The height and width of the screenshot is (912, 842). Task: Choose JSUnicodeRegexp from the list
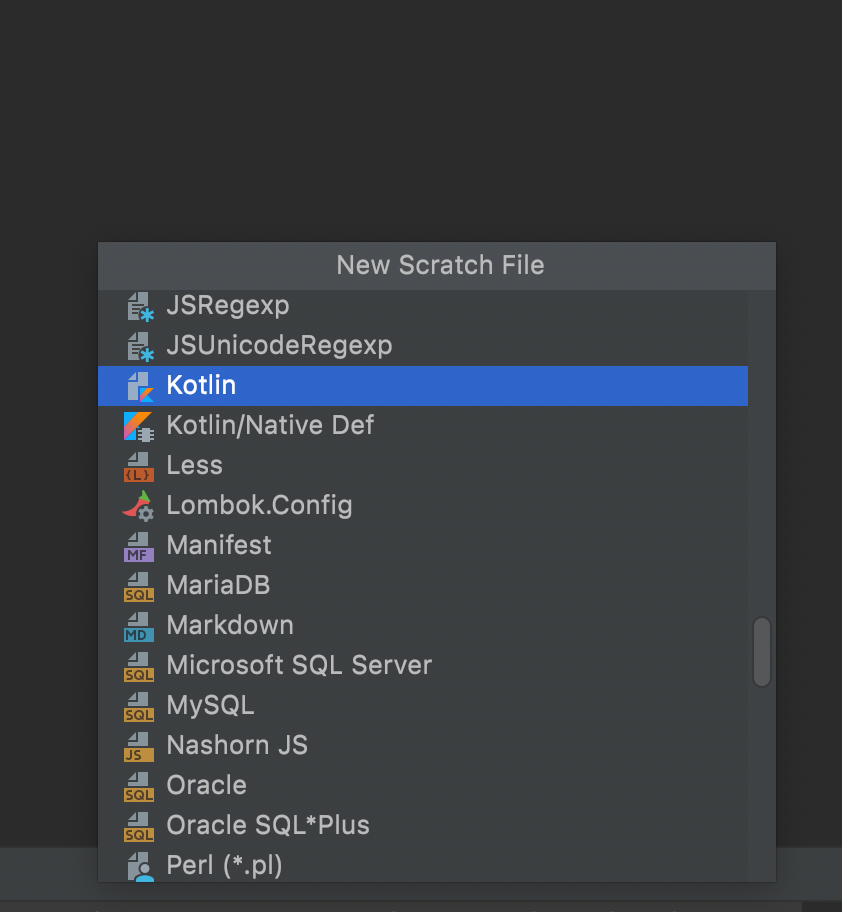click(x=423, y=346)
